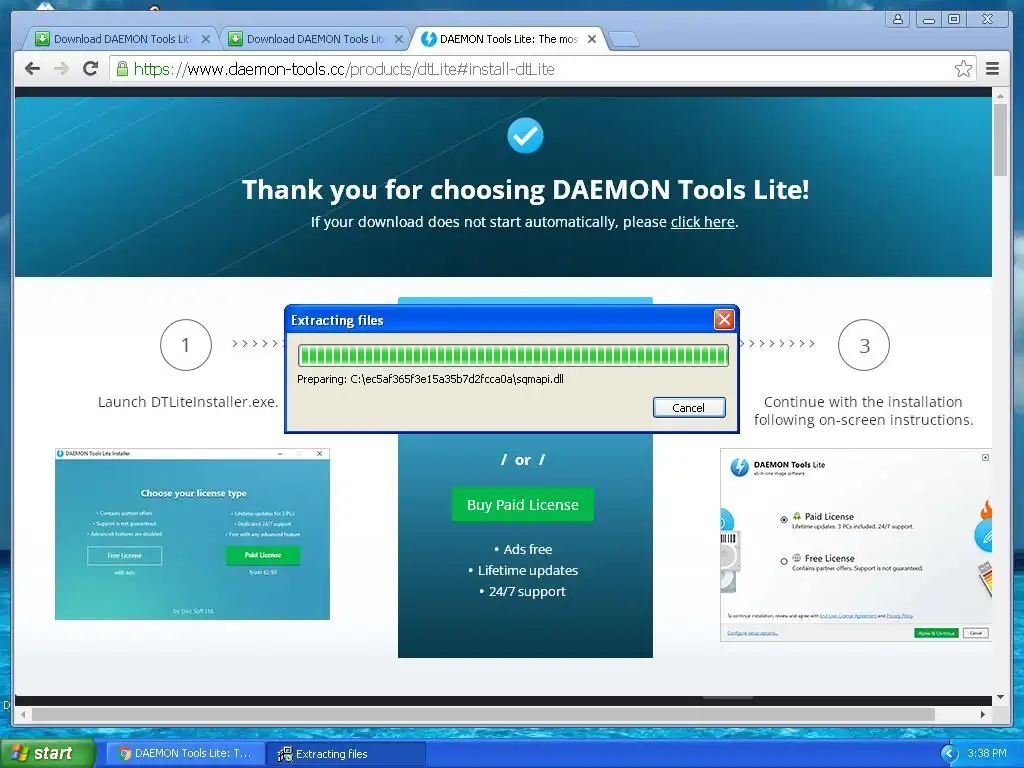The height and width of the screenshot is (768, 1024).
Task: Click the browser forward arrow
Action: (61, 69)
